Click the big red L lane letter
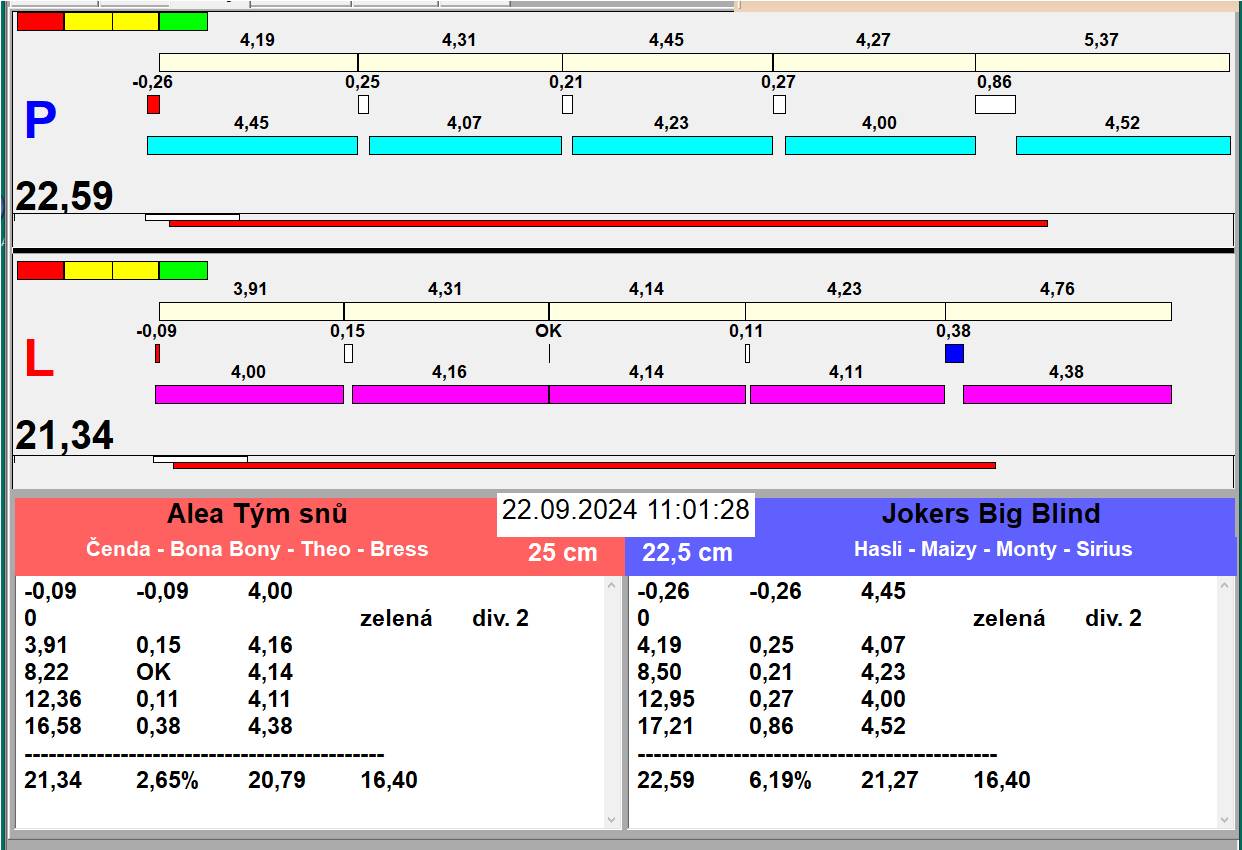 tap(38, 360)
